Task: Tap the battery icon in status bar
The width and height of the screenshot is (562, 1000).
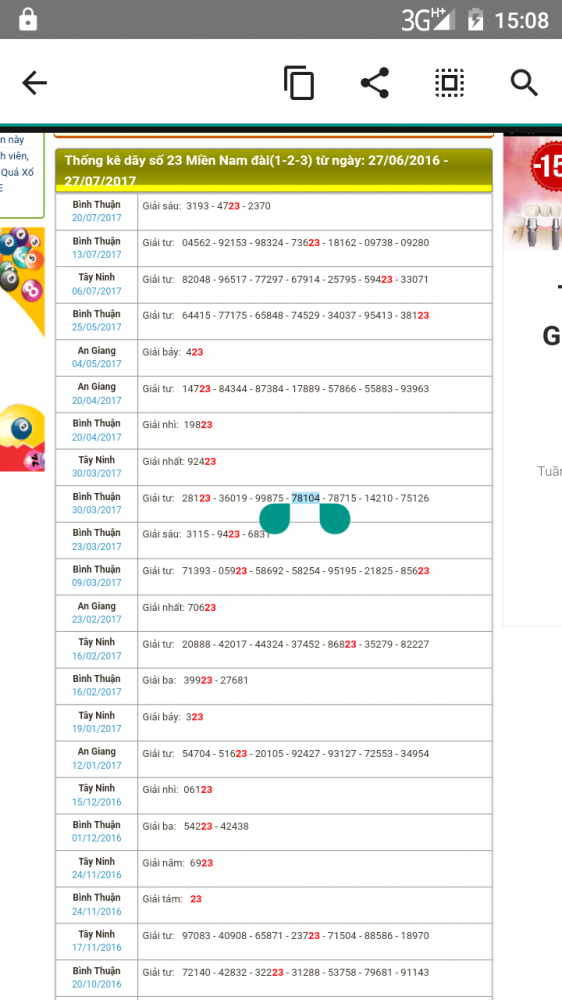Action: [475, 19]
